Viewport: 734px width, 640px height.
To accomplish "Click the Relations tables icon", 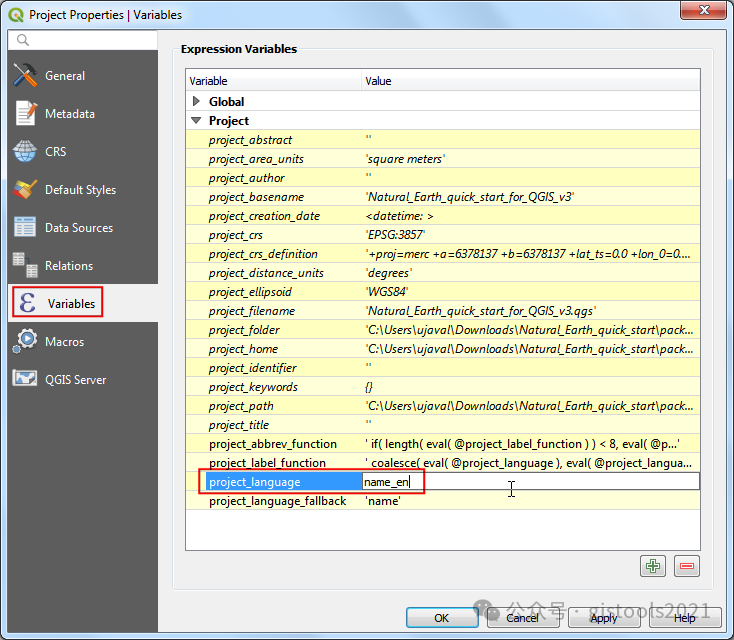I will (x=25, y=265).
